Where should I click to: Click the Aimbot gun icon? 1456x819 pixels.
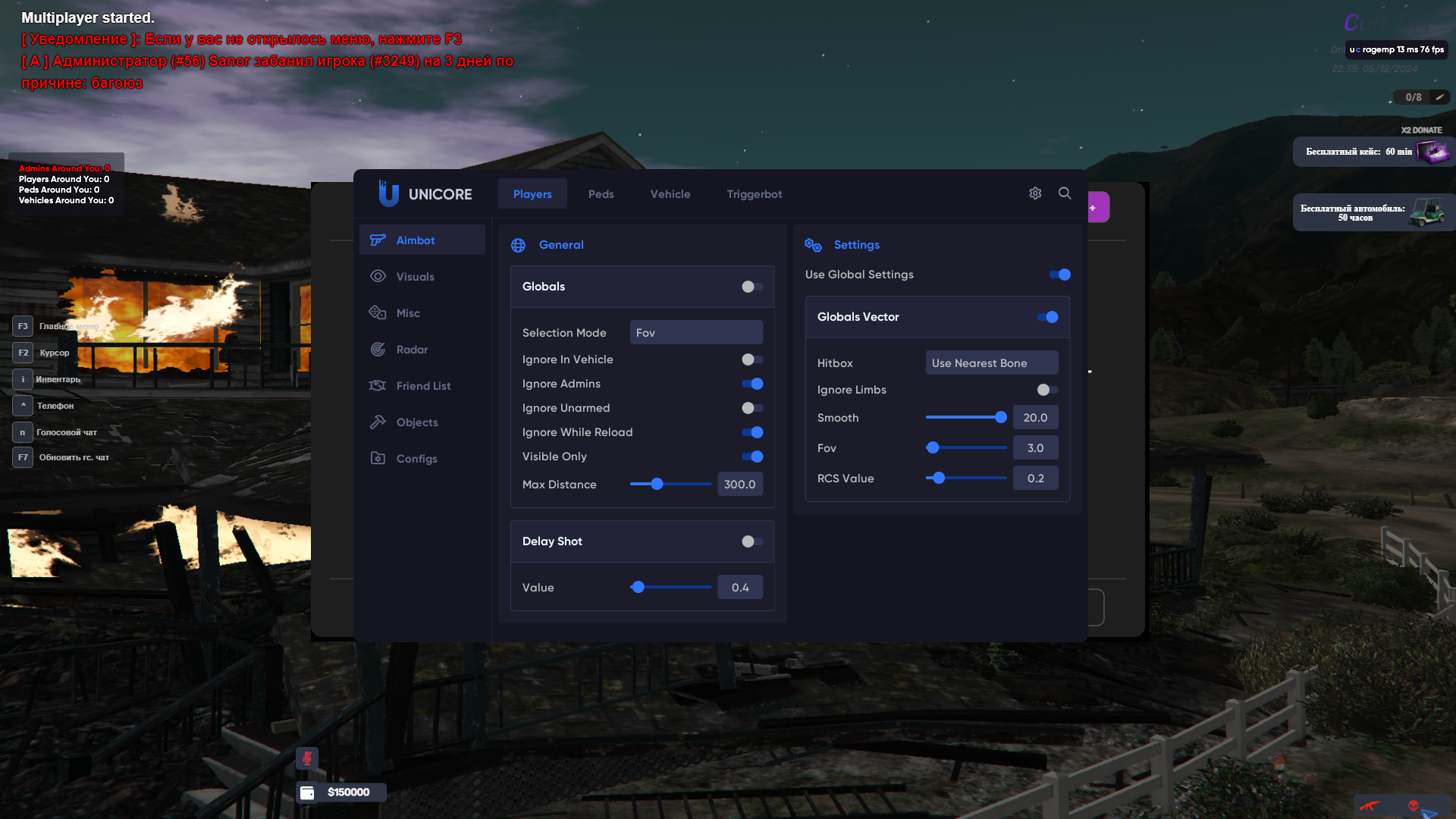point(378,240)
